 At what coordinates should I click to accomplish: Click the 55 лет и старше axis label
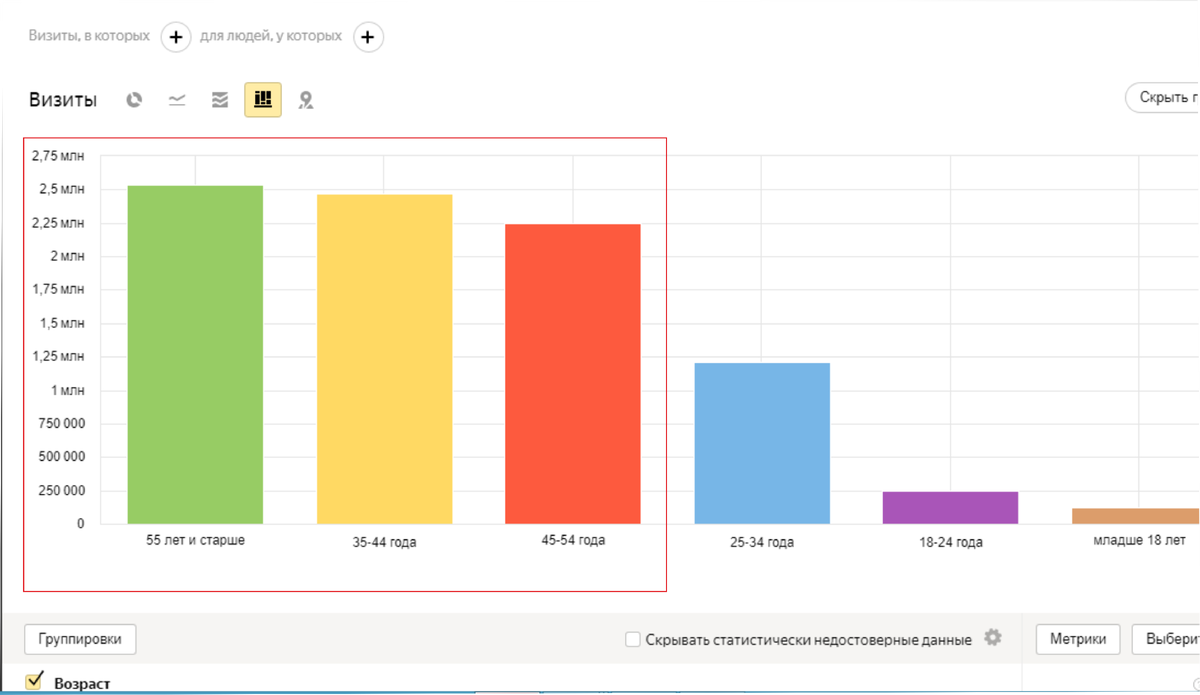coord(195,540)
